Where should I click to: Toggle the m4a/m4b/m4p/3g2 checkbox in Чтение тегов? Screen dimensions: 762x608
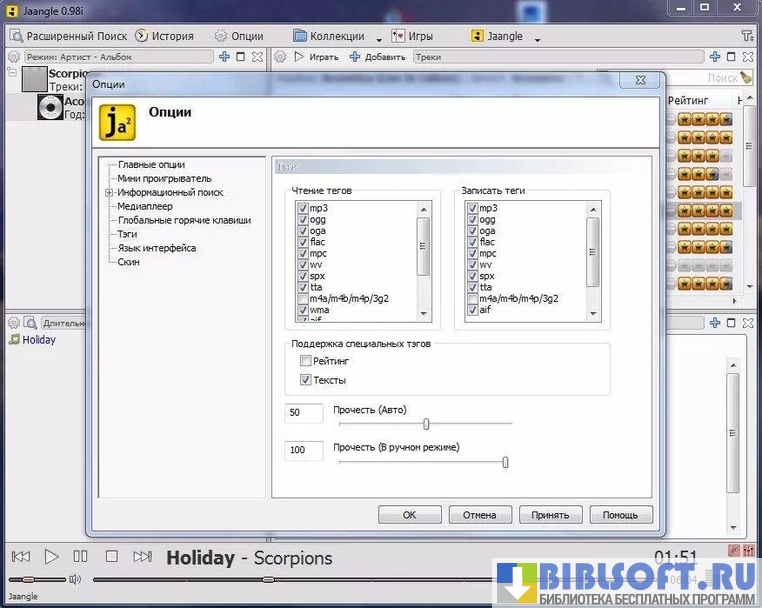303,299
